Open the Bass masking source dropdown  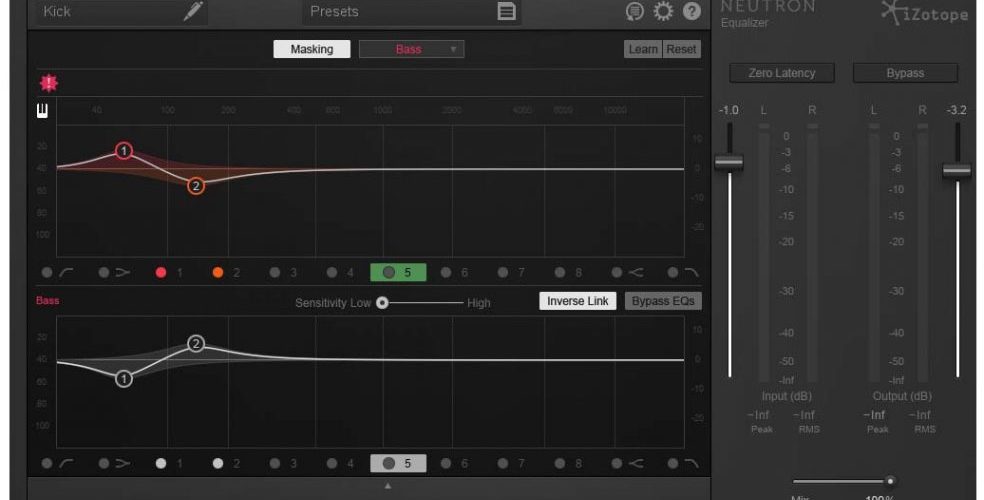point(412,49)
